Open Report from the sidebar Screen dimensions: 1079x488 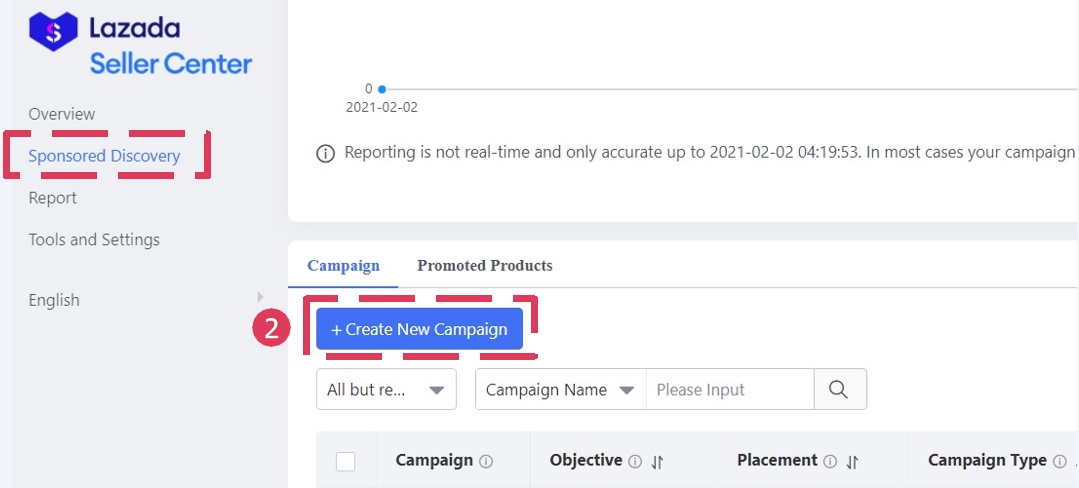pos(52,198)
